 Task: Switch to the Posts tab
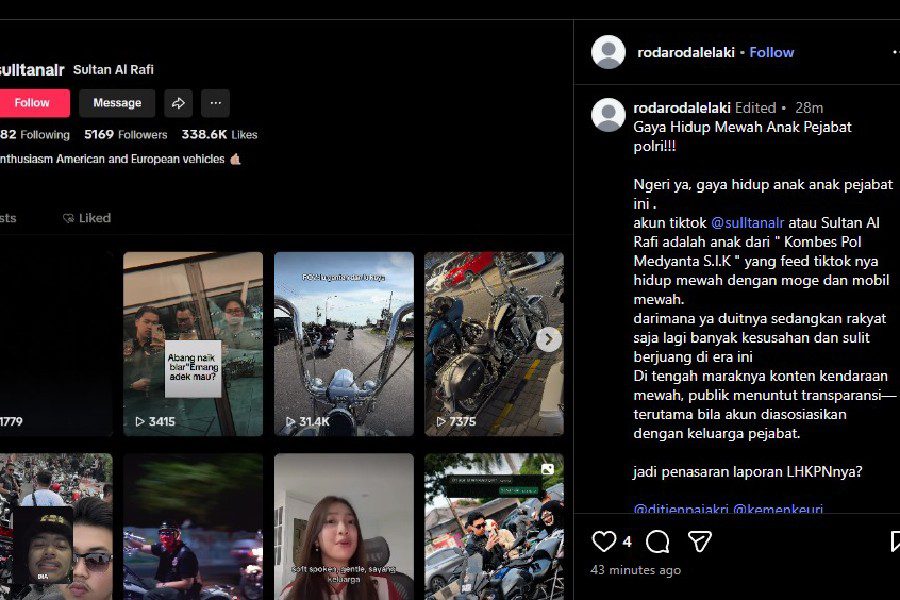point(7,217)
